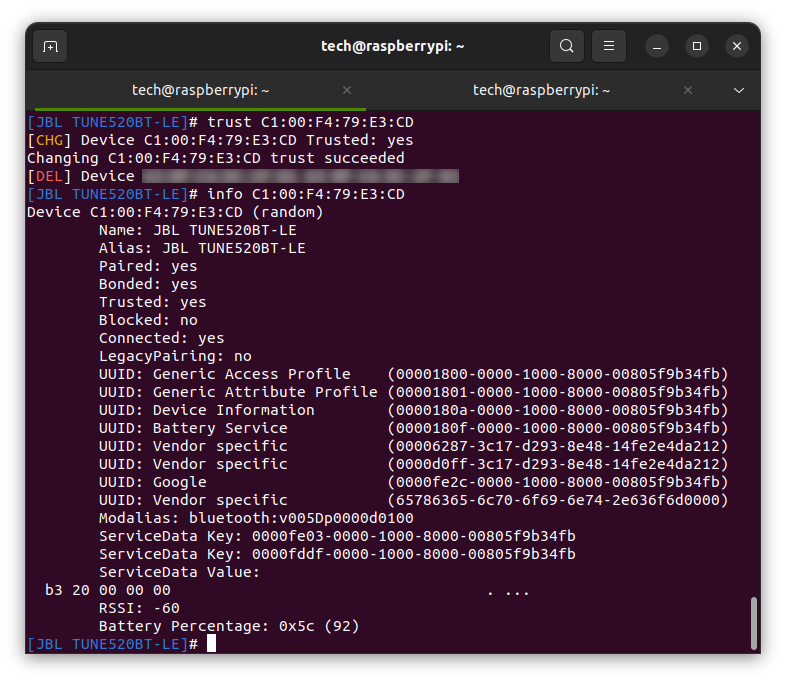The height and width of the screenshot is (682, 786).
Task: Click the 'Blocked: no' line
Action: (x=148, y=321)
